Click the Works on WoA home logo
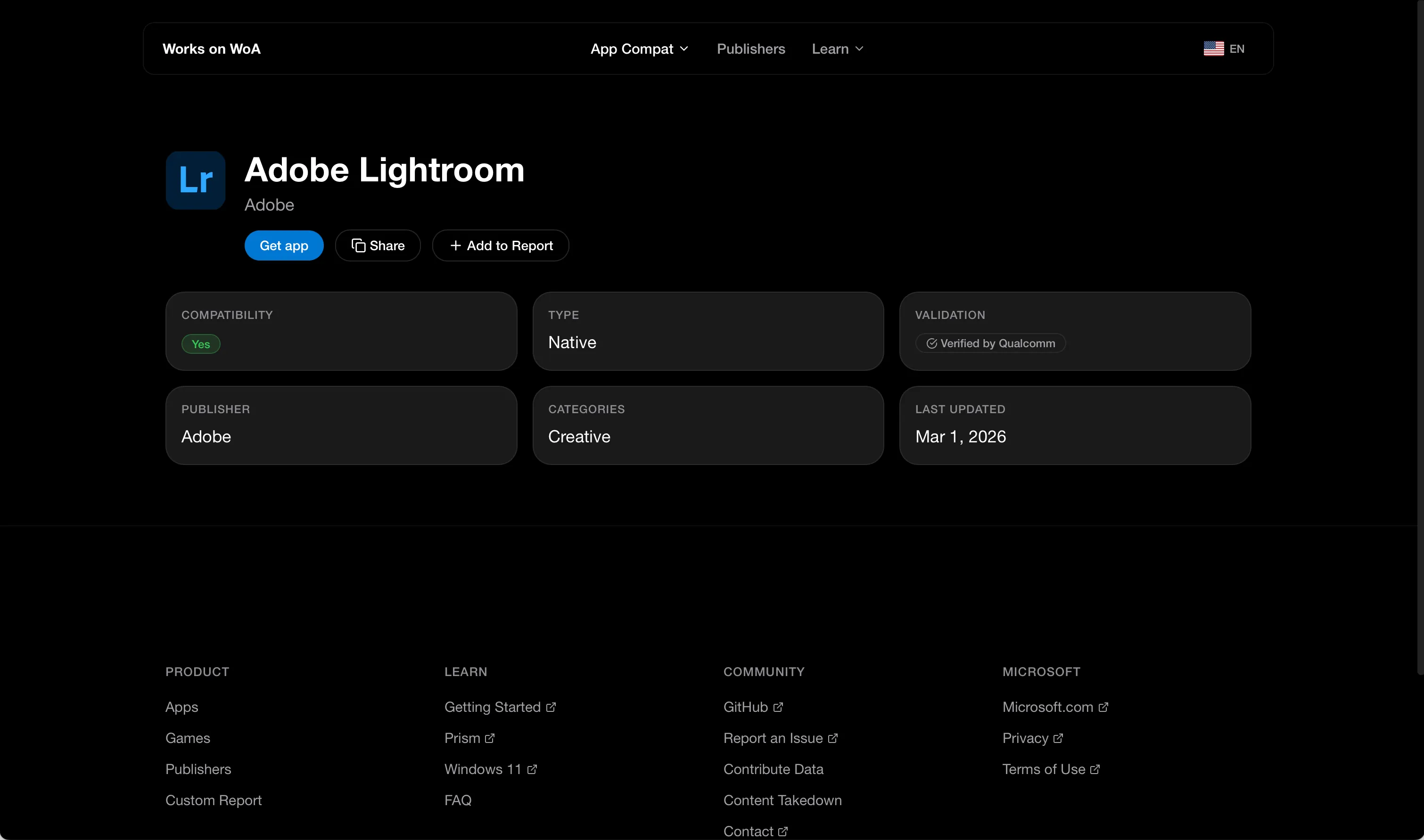 tap(211, 49)
